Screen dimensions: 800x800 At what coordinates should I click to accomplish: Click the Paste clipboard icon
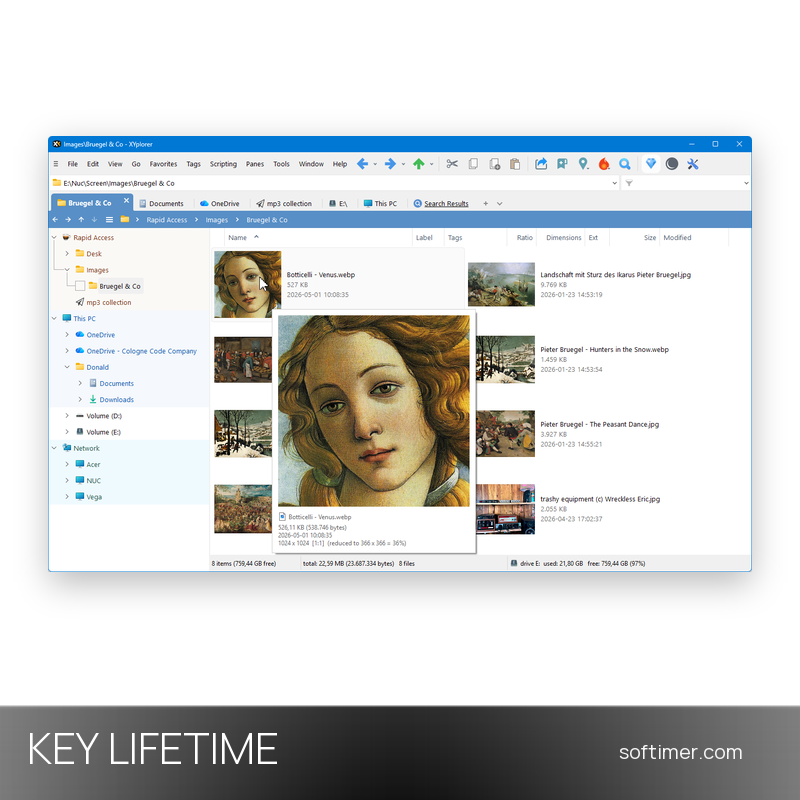point(515,164)
